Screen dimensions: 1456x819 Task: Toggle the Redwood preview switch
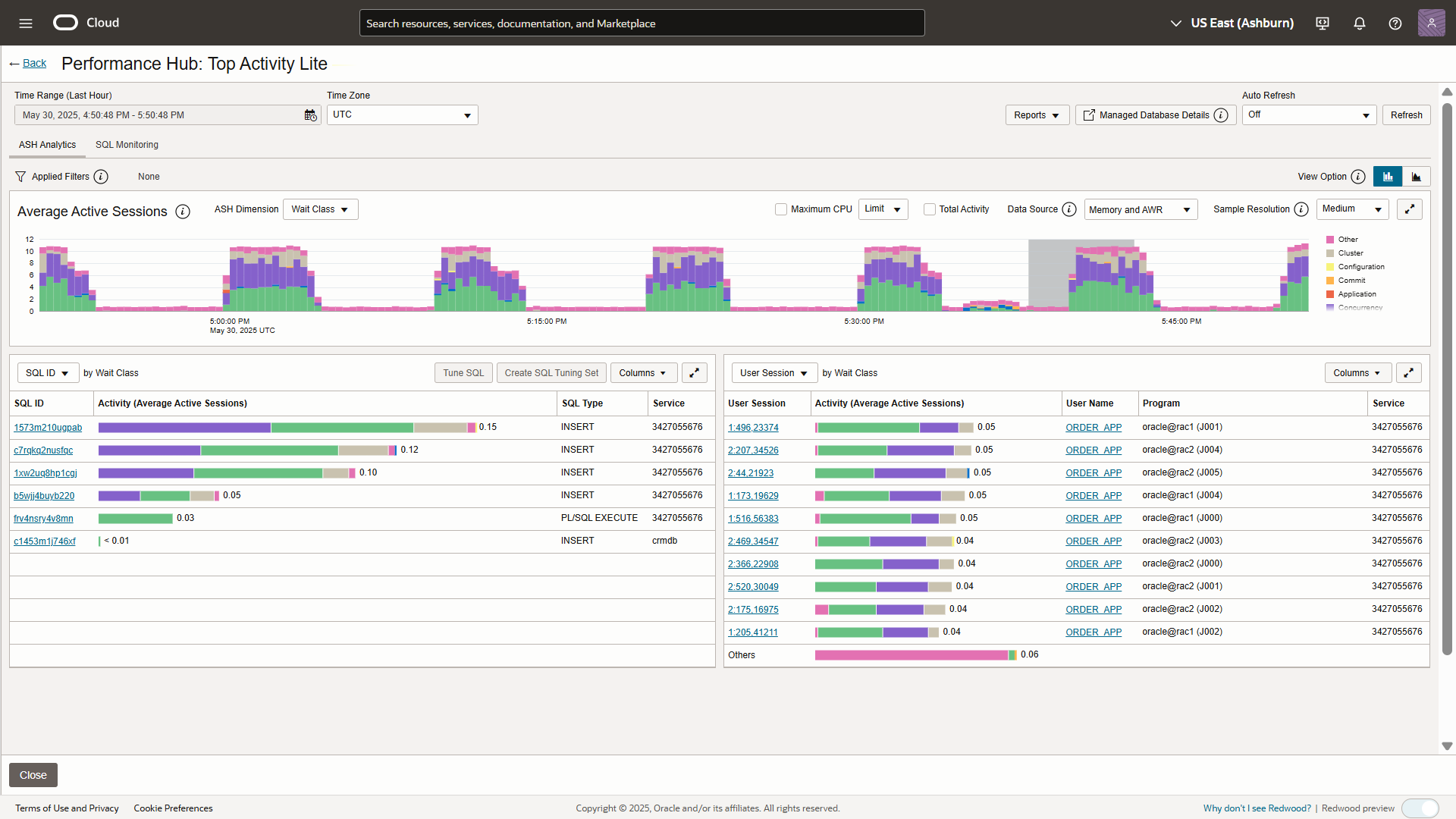[x=1420, y=808]
